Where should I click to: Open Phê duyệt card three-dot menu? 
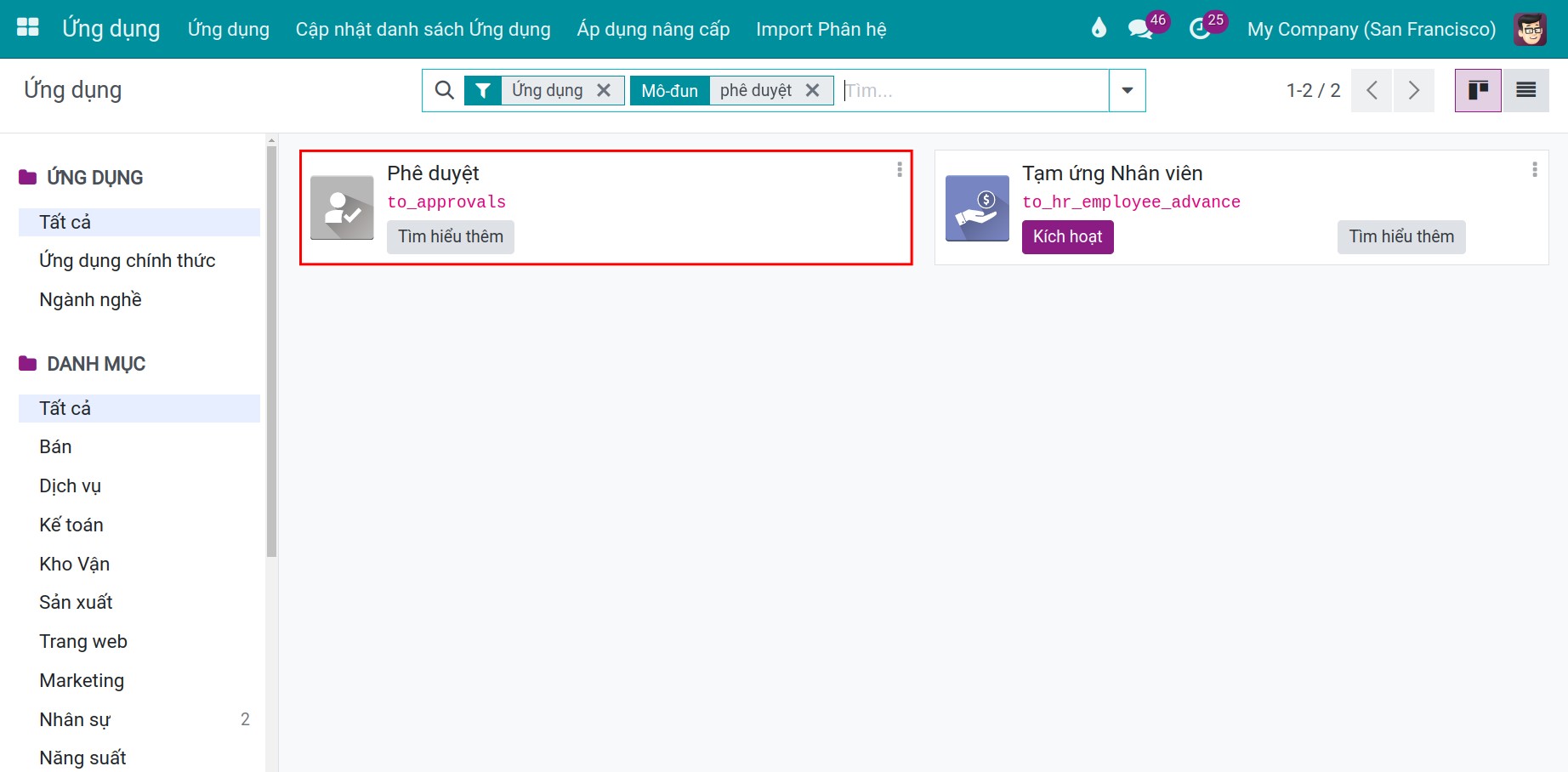coord(900,170)
